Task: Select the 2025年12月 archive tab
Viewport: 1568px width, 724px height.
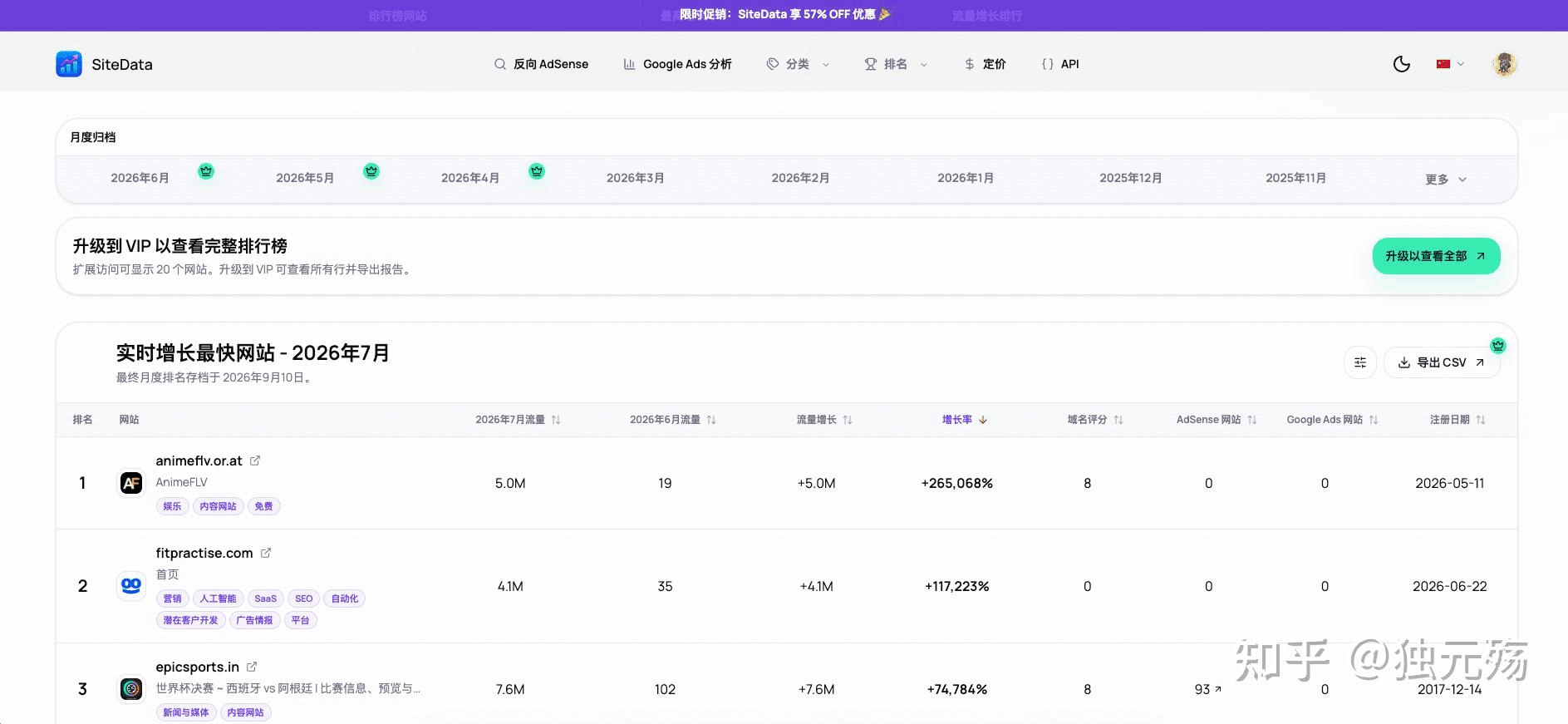Action: tap(1131, 178)
